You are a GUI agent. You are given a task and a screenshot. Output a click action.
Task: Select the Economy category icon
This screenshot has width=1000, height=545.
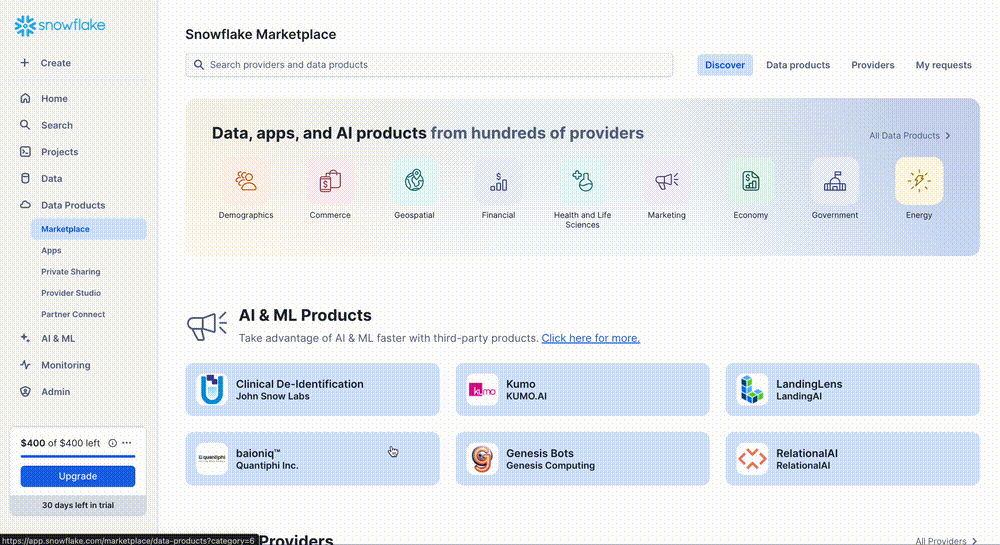(x=751, y=181)
